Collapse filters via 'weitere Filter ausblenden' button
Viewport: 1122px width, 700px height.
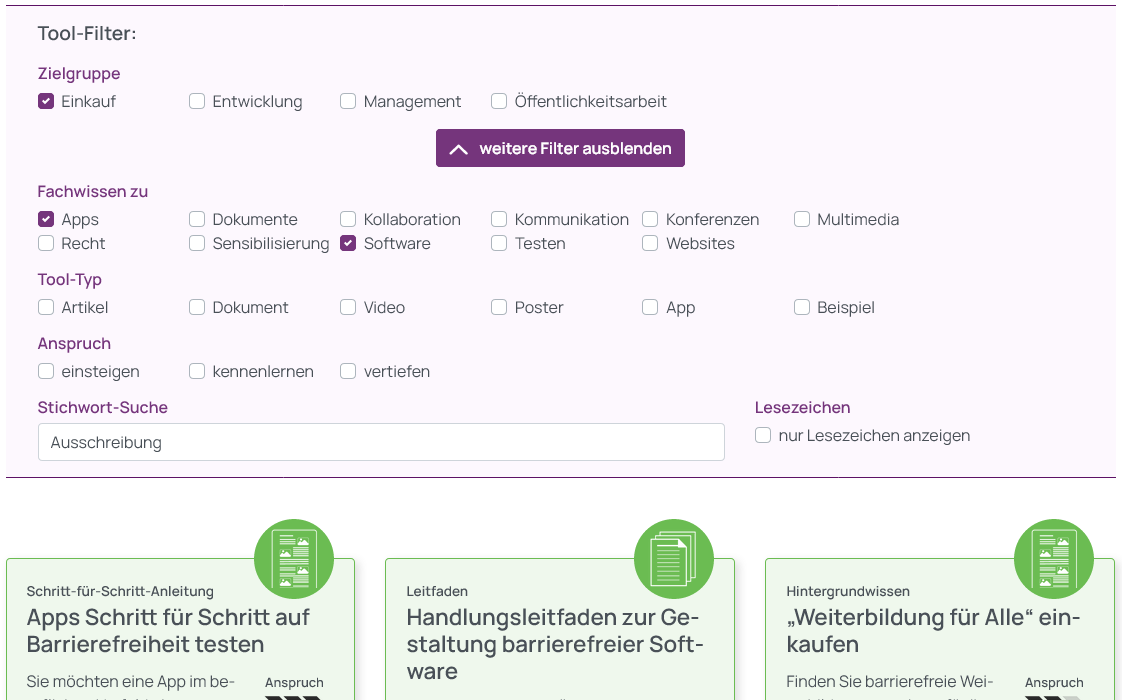(x=560, y=148)
